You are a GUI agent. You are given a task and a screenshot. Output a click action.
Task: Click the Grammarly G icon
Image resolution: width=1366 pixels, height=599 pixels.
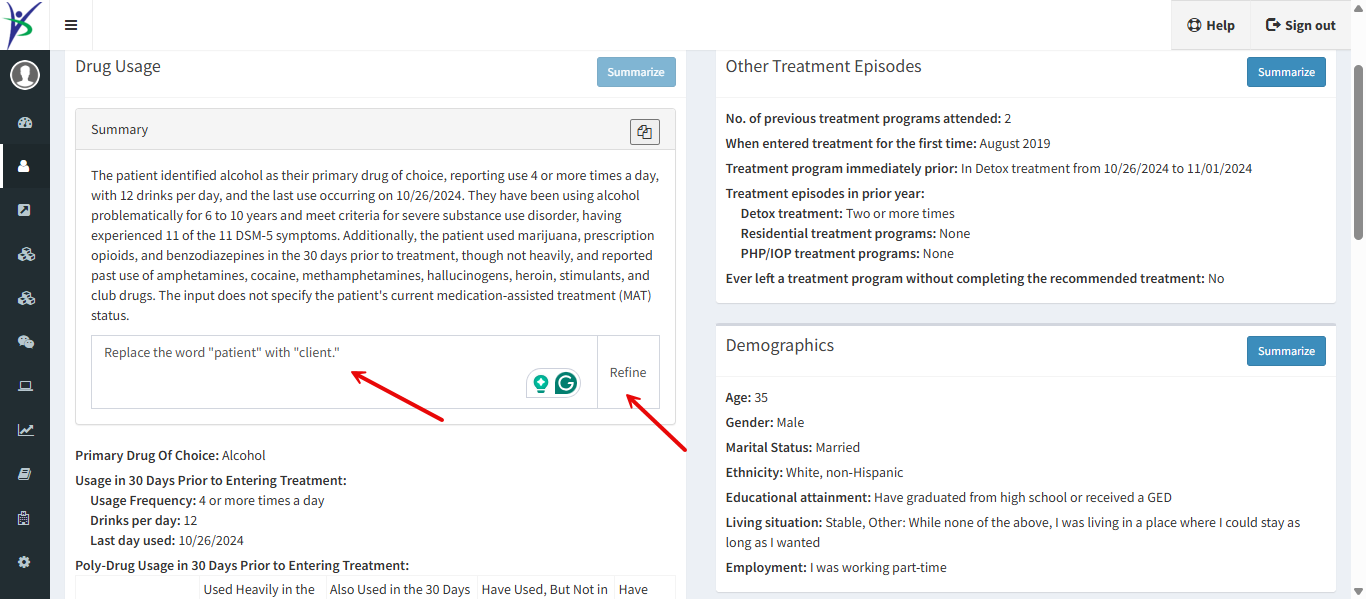click(x=567, y=383)
